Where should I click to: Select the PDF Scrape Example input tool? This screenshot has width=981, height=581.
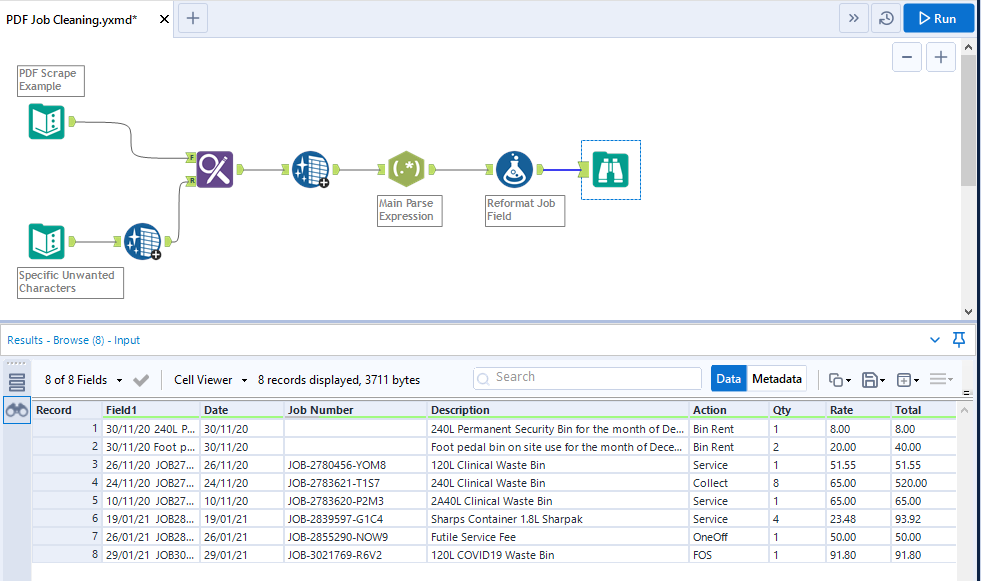[x=46, y=121]
